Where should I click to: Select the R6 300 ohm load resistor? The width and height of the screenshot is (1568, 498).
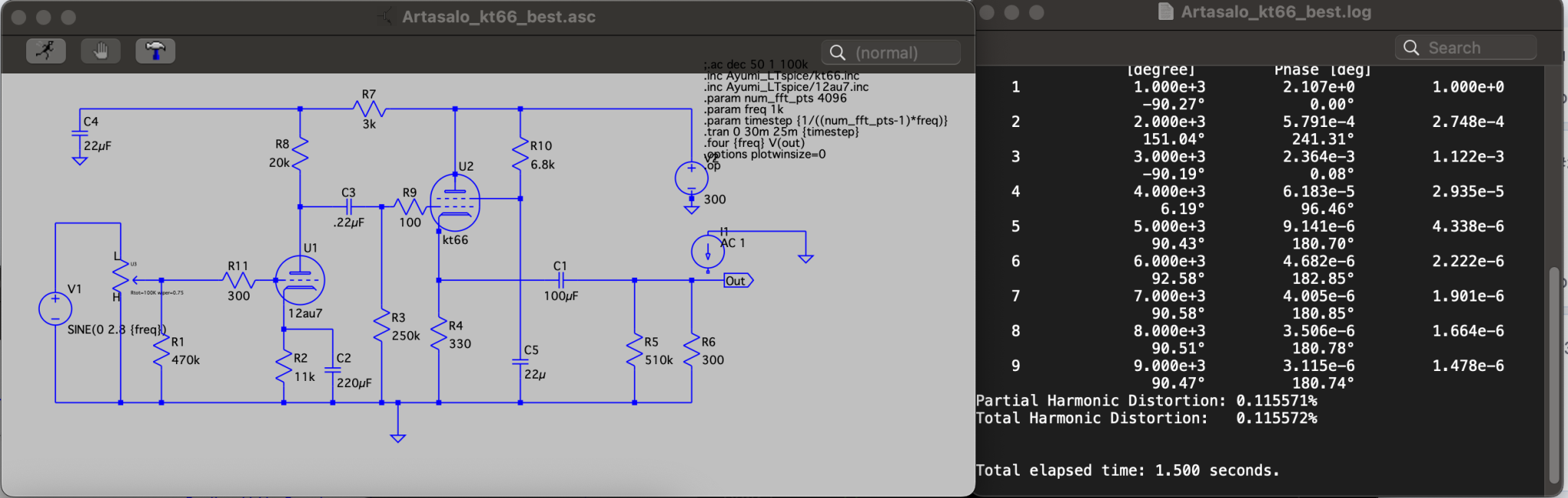tap(691, 350)
